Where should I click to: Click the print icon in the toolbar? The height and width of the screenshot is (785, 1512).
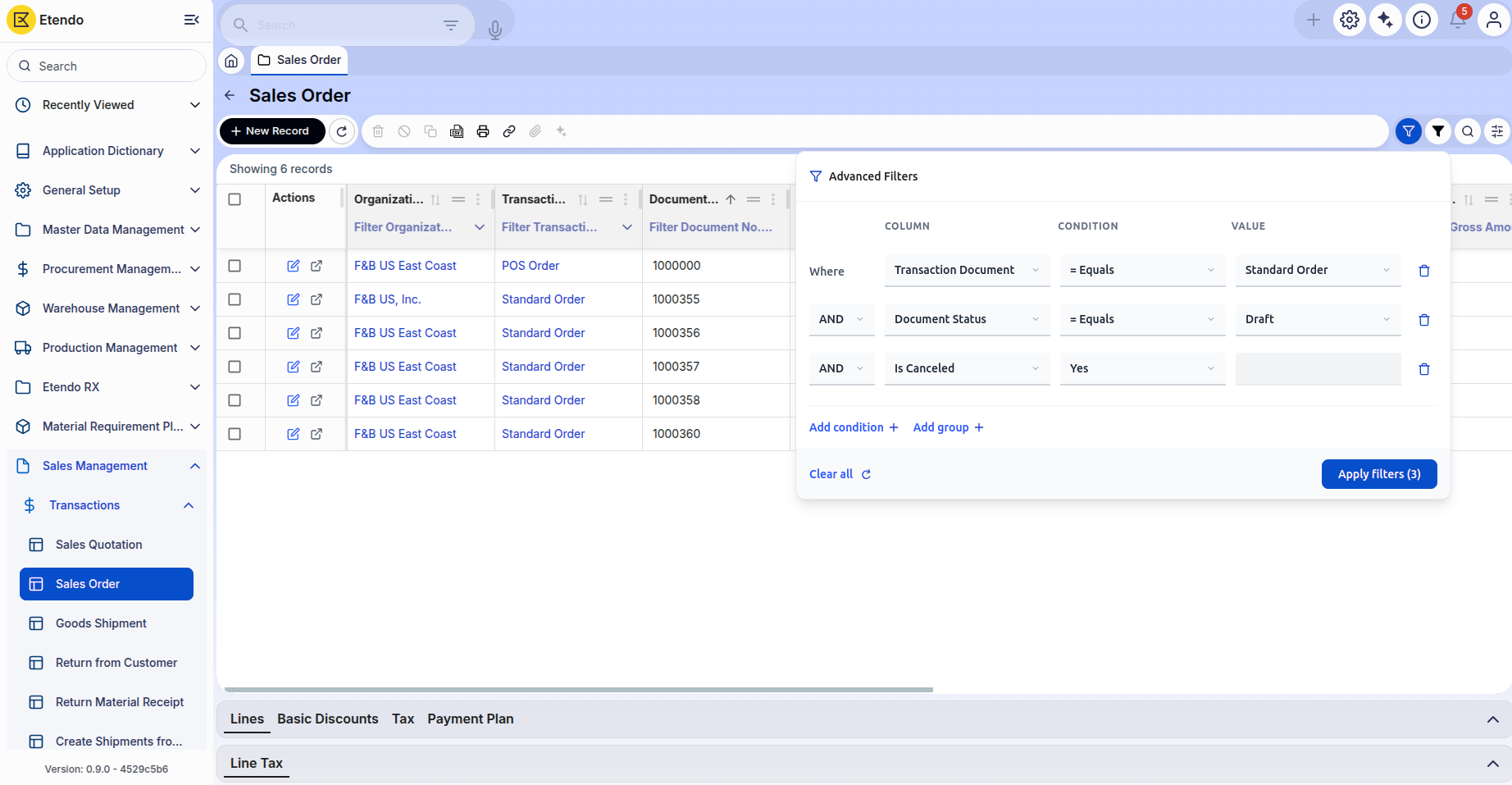pyautogui.click(x=483, y=131)
